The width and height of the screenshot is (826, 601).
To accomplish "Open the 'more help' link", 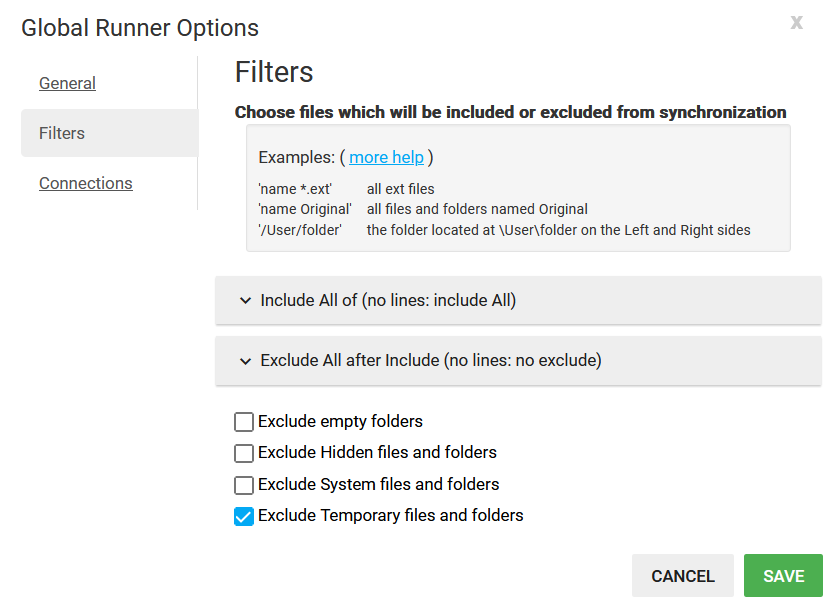I will click(x=386, y=157).
